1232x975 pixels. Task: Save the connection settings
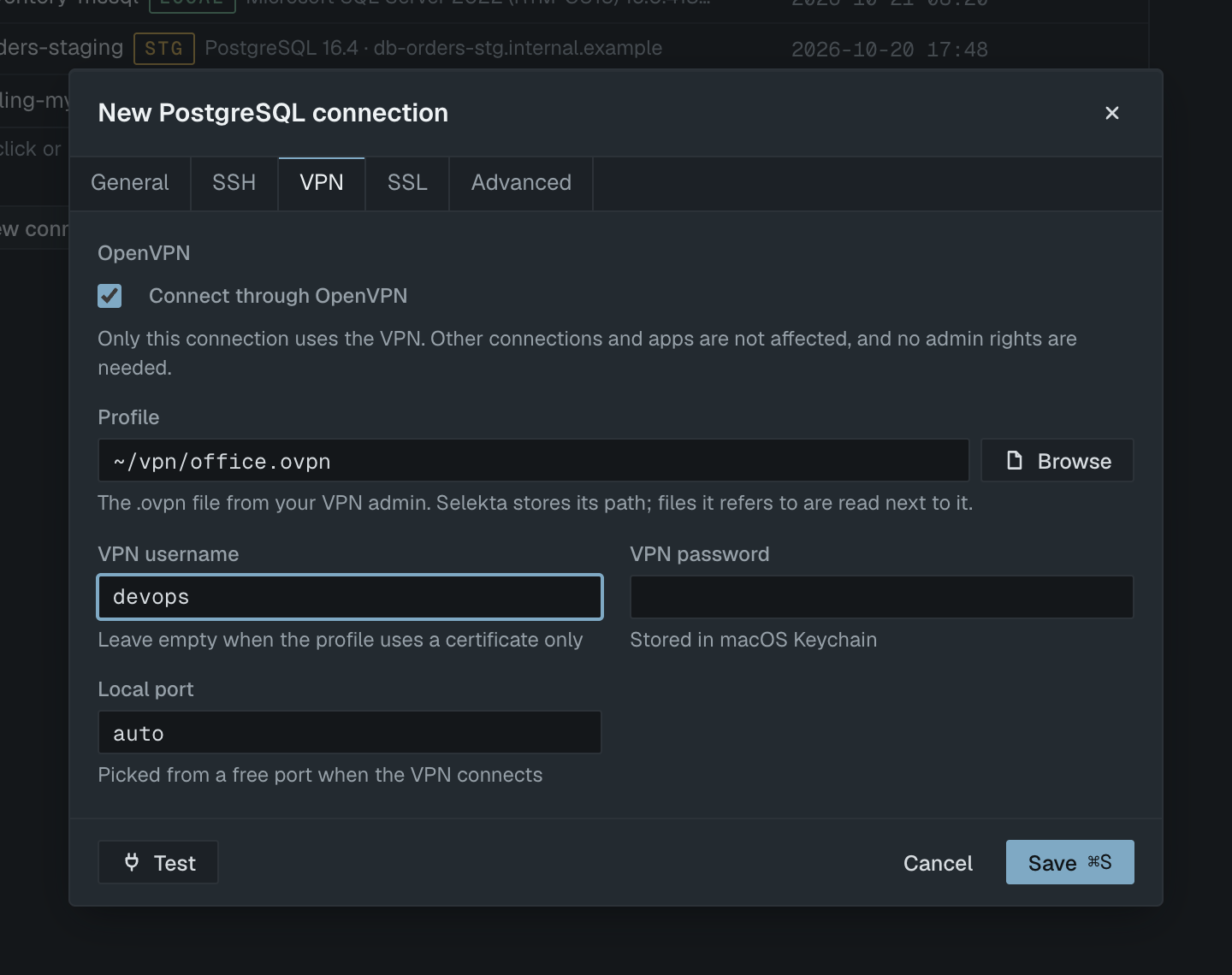pos(1070,862)
